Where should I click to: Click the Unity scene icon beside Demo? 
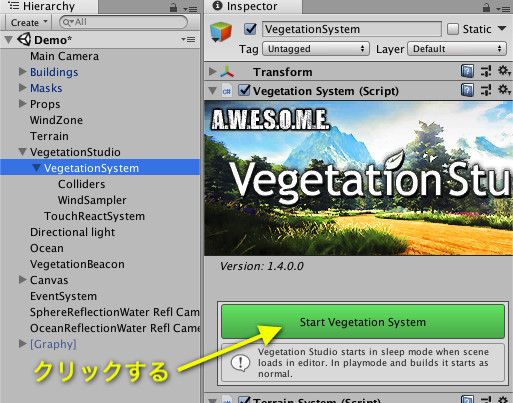pos(24,40)
